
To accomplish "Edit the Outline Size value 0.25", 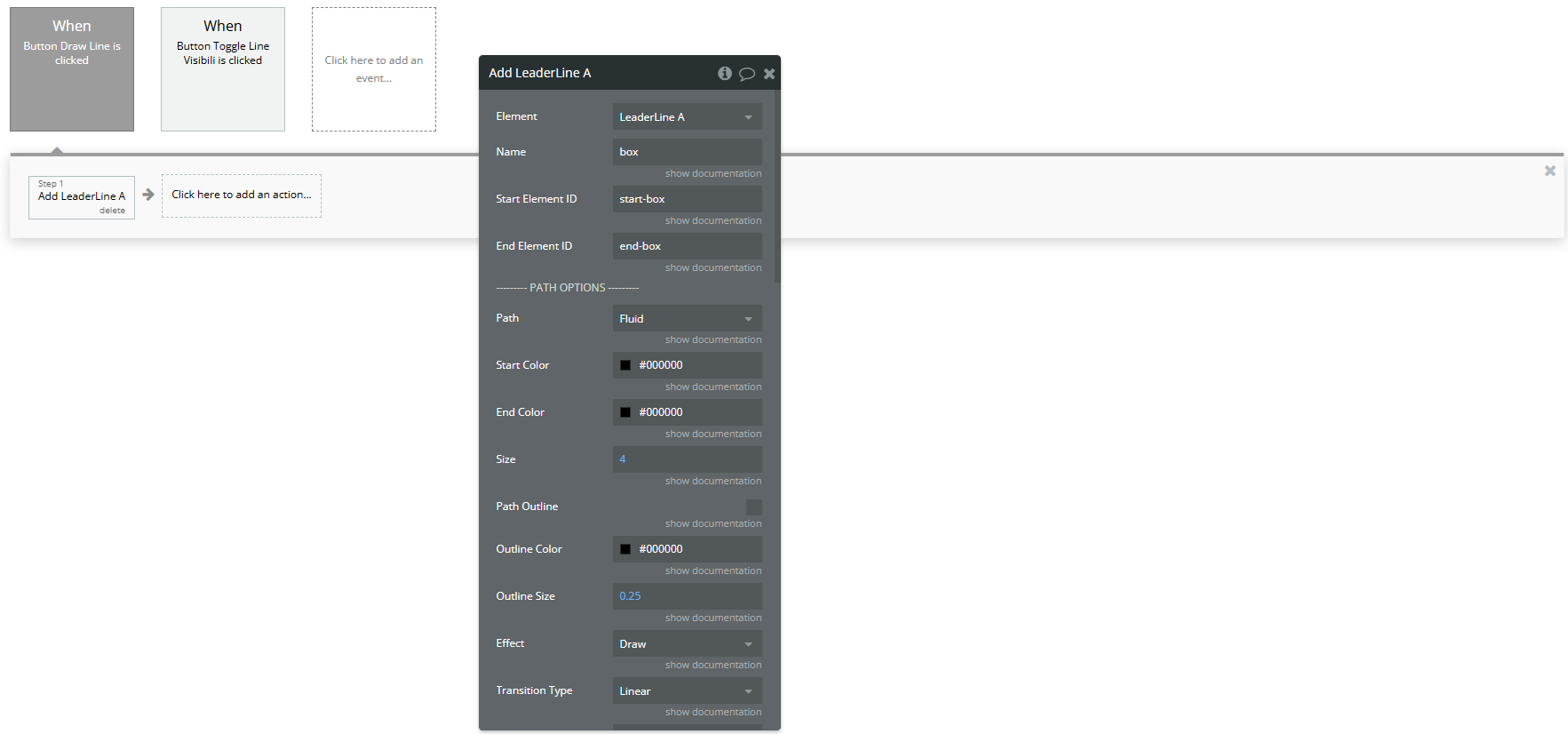I will point(688,596).
